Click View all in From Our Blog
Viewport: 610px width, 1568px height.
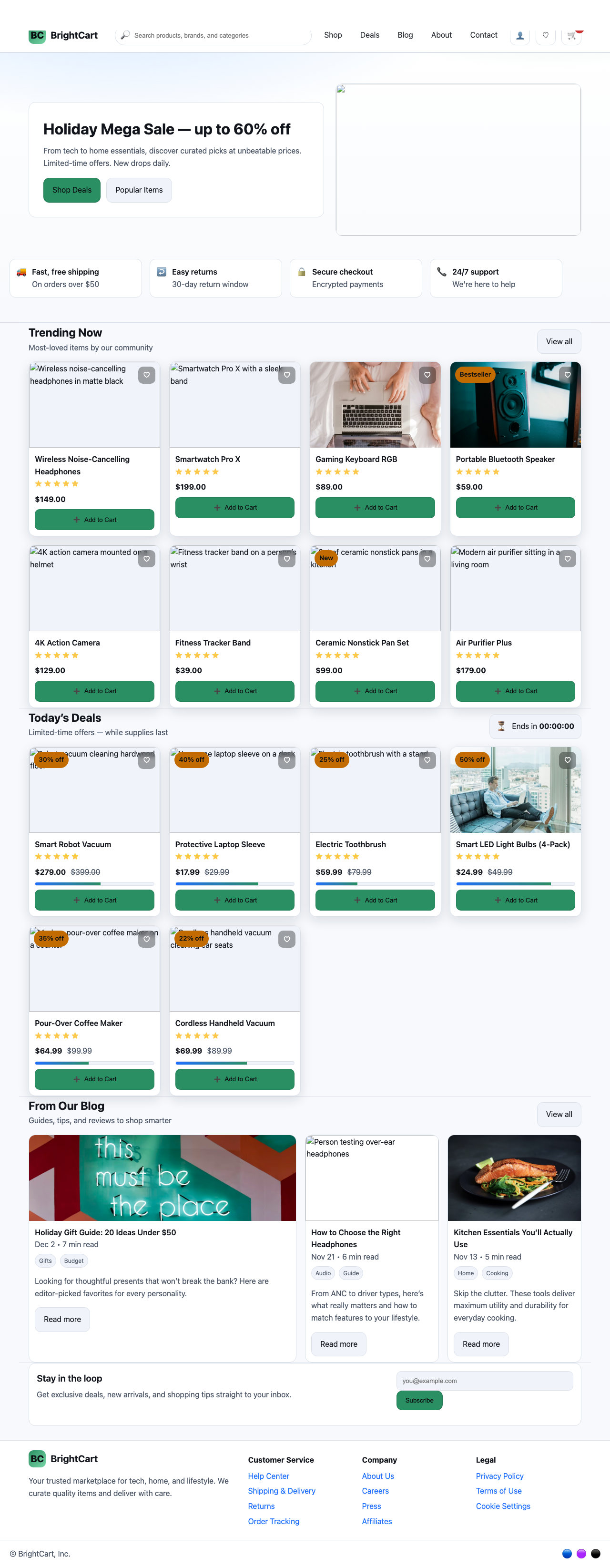pos(559,1115)
